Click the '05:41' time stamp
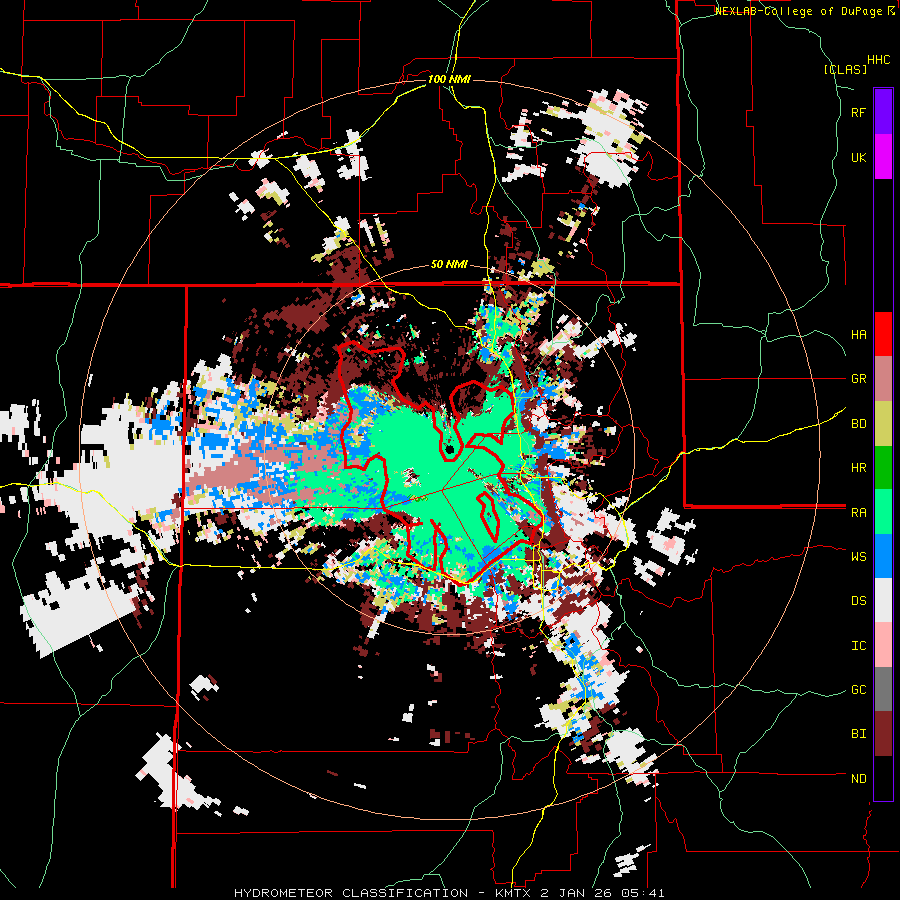This screenshot has height=900, width=900. [643, 893]
